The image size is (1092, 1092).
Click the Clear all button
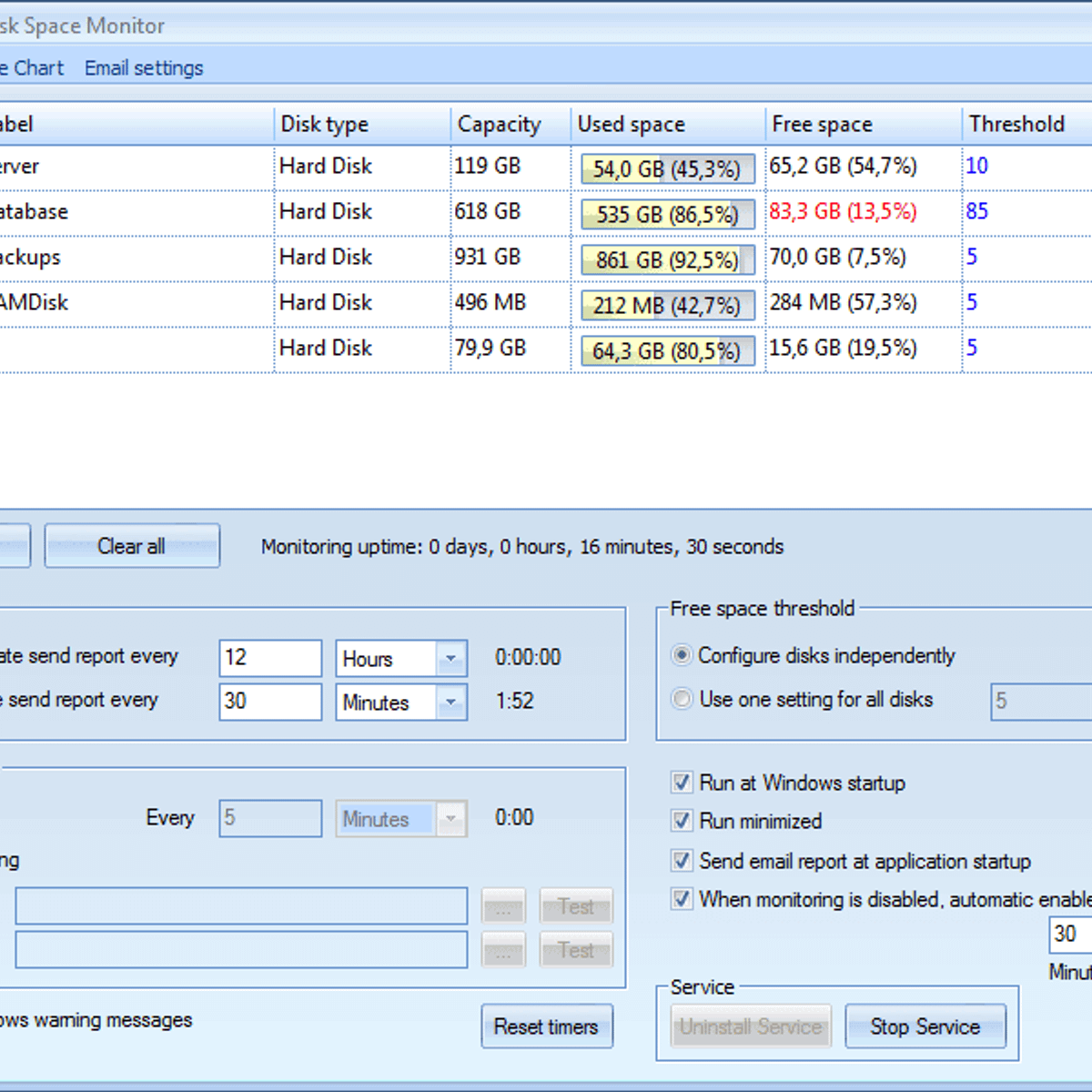(x=132, y=546)
